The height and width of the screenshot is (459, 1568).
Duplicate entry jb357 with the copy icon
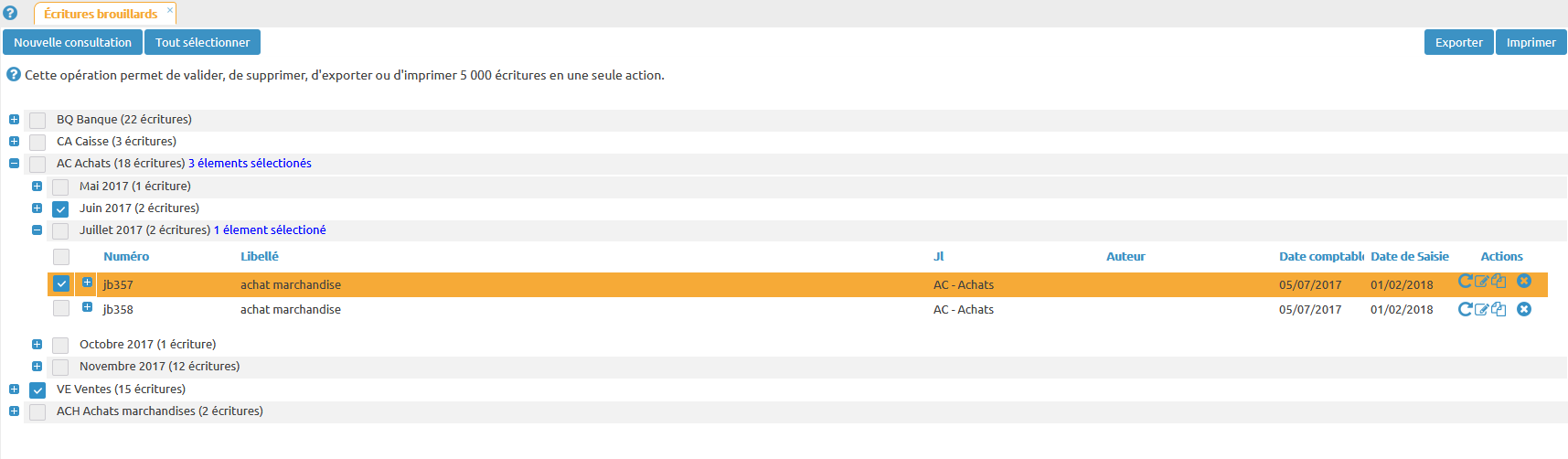pyautogui.click(x=1499, y=282)
